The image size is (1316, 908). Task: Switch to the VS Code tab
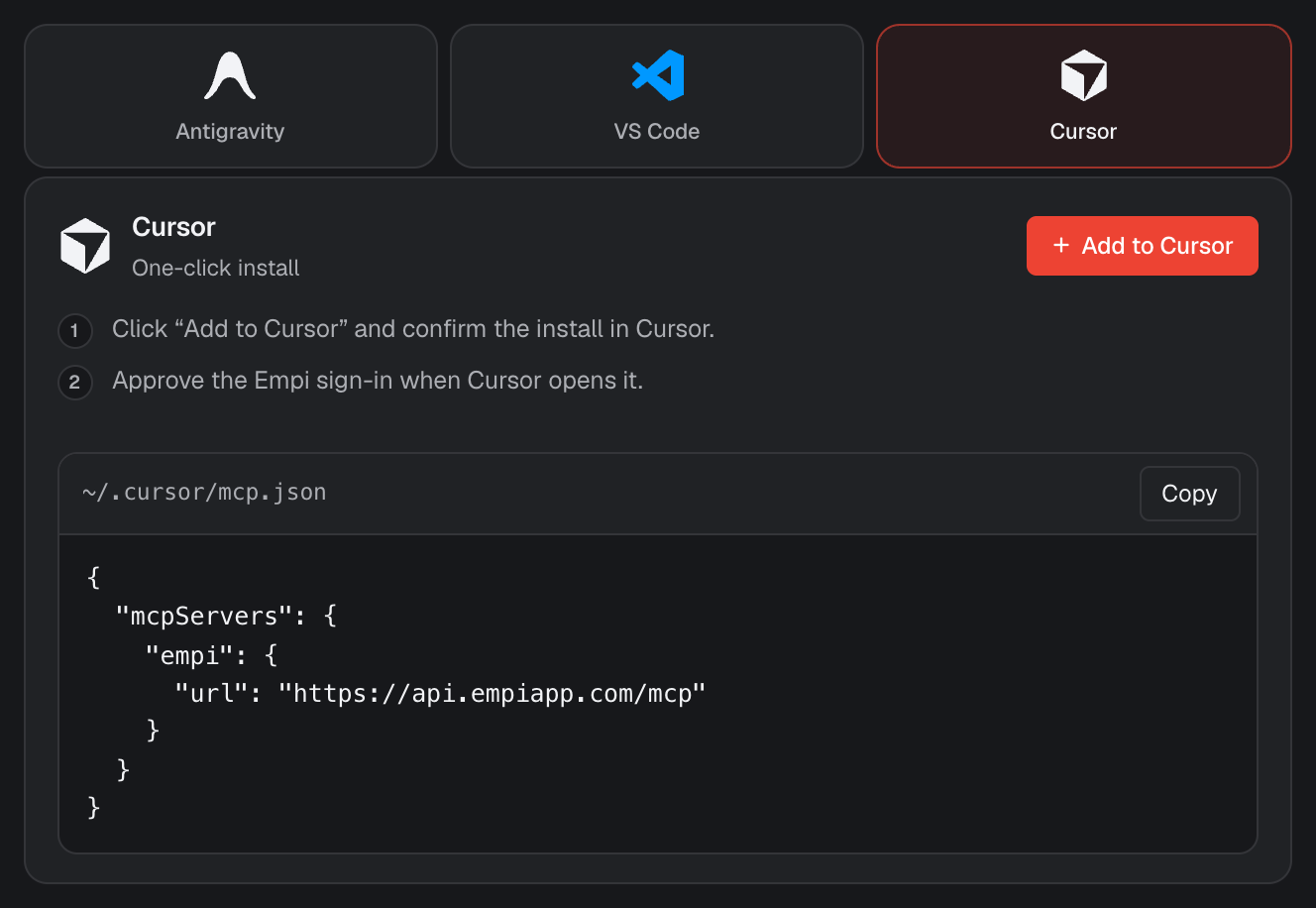point(657,96)
